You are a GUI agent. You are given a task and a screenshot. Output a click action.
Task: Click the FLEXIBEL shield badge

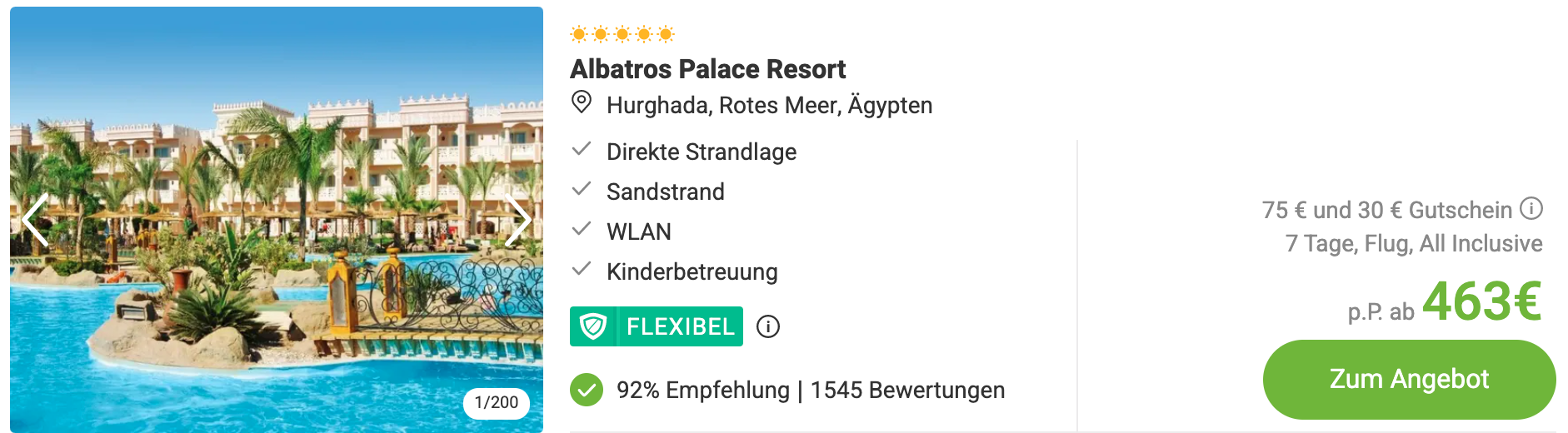coord(657,326)
